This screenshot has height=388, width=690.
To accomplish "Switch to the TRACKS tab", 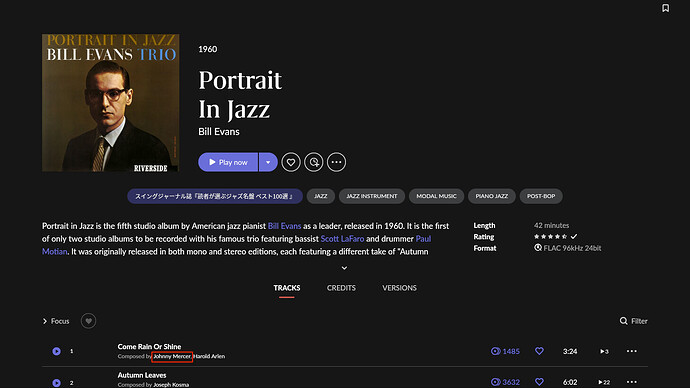I will pyautogui.click(x=287, y=288).
